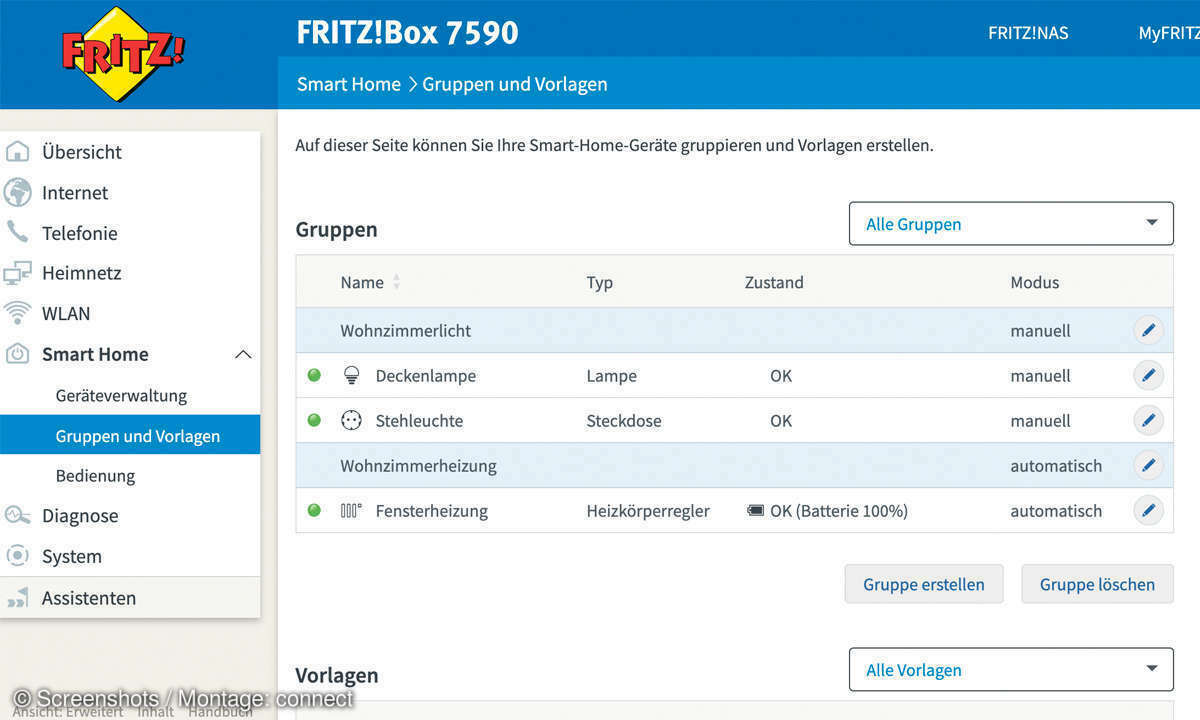1200x720 pixels.
Task: Sort groups by the Name column arrows
Action: [396, 282]
